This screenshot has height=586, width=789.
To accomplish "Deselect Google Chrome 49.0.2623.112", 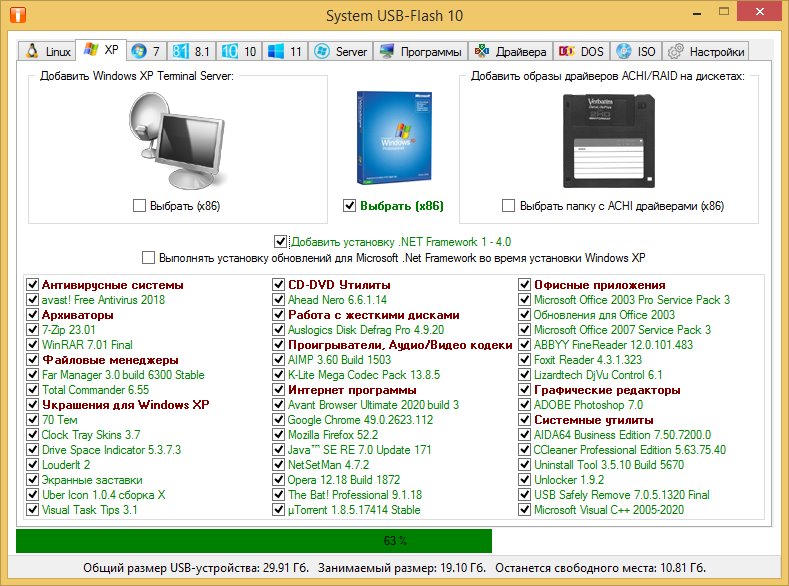I will [x=280, y=420].
